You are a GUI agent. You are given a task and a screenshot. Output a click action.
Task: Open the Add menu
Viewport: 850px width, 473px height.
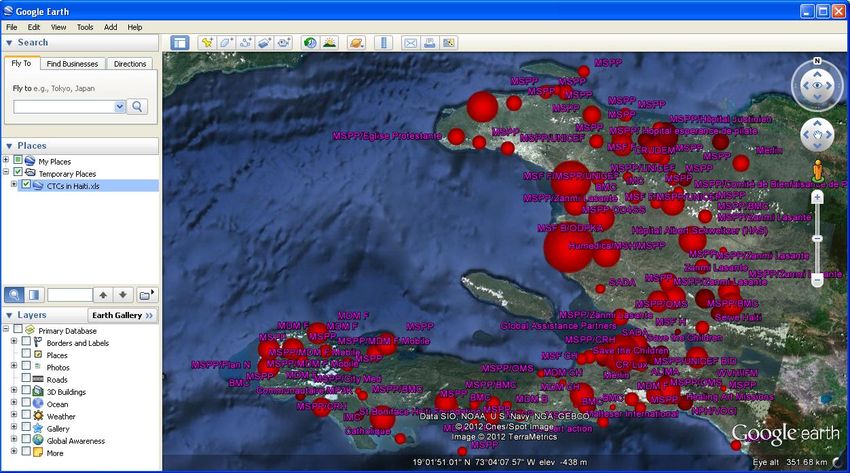(x=111, y=27)
